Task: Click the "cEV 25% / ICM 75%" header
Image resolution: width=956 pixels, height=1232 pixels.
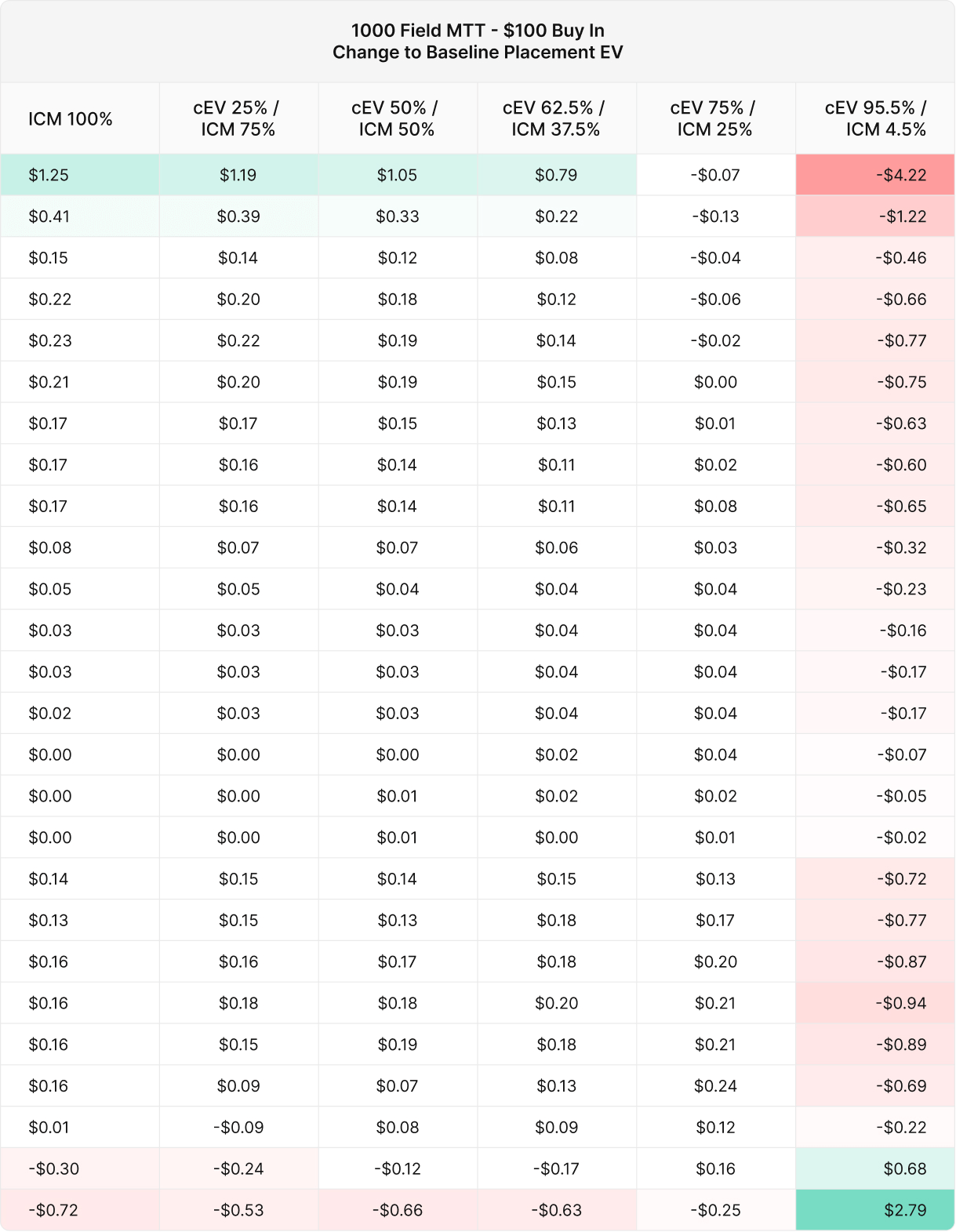Action: pyautogui.click(x=238, y=119)
